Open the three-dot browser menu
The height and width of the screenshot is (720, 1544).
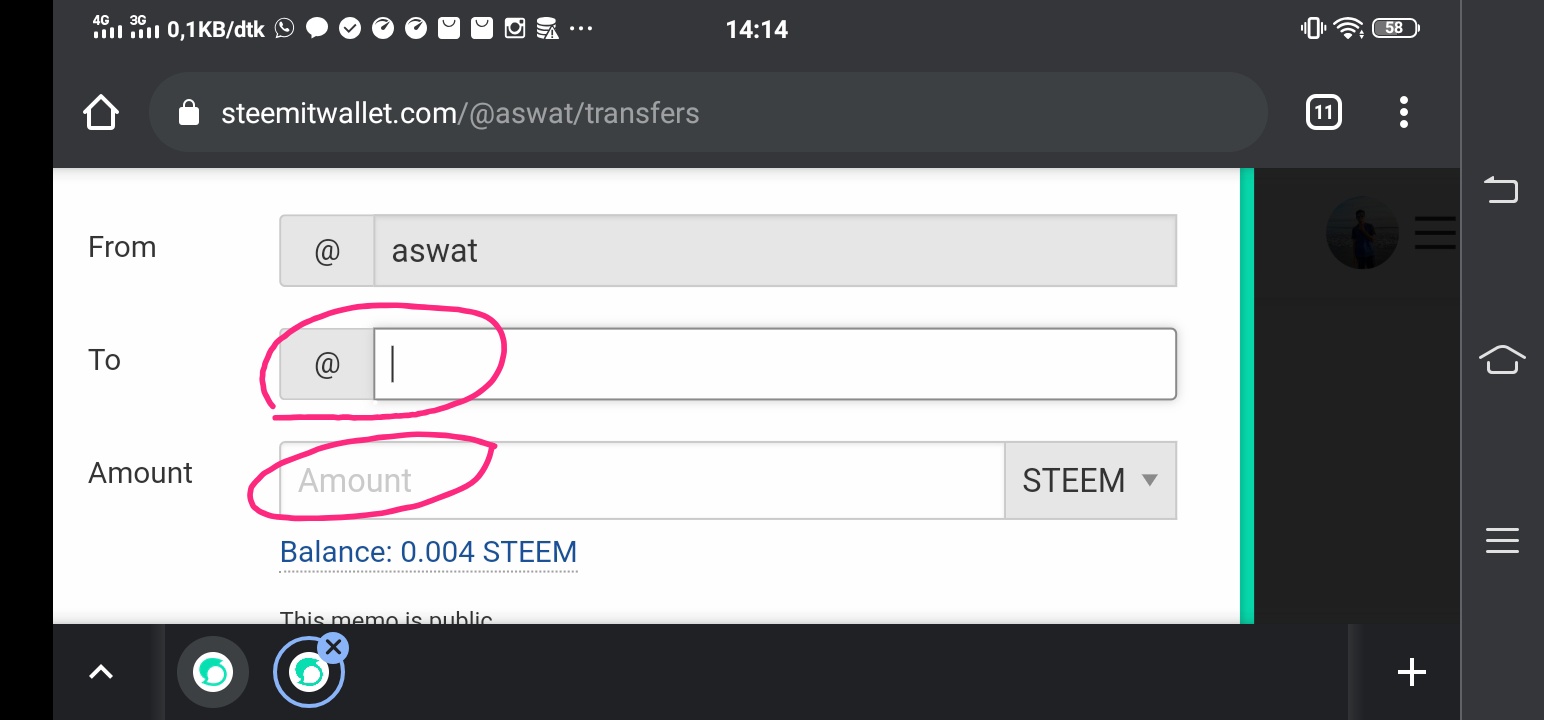tap(1404, 113)
